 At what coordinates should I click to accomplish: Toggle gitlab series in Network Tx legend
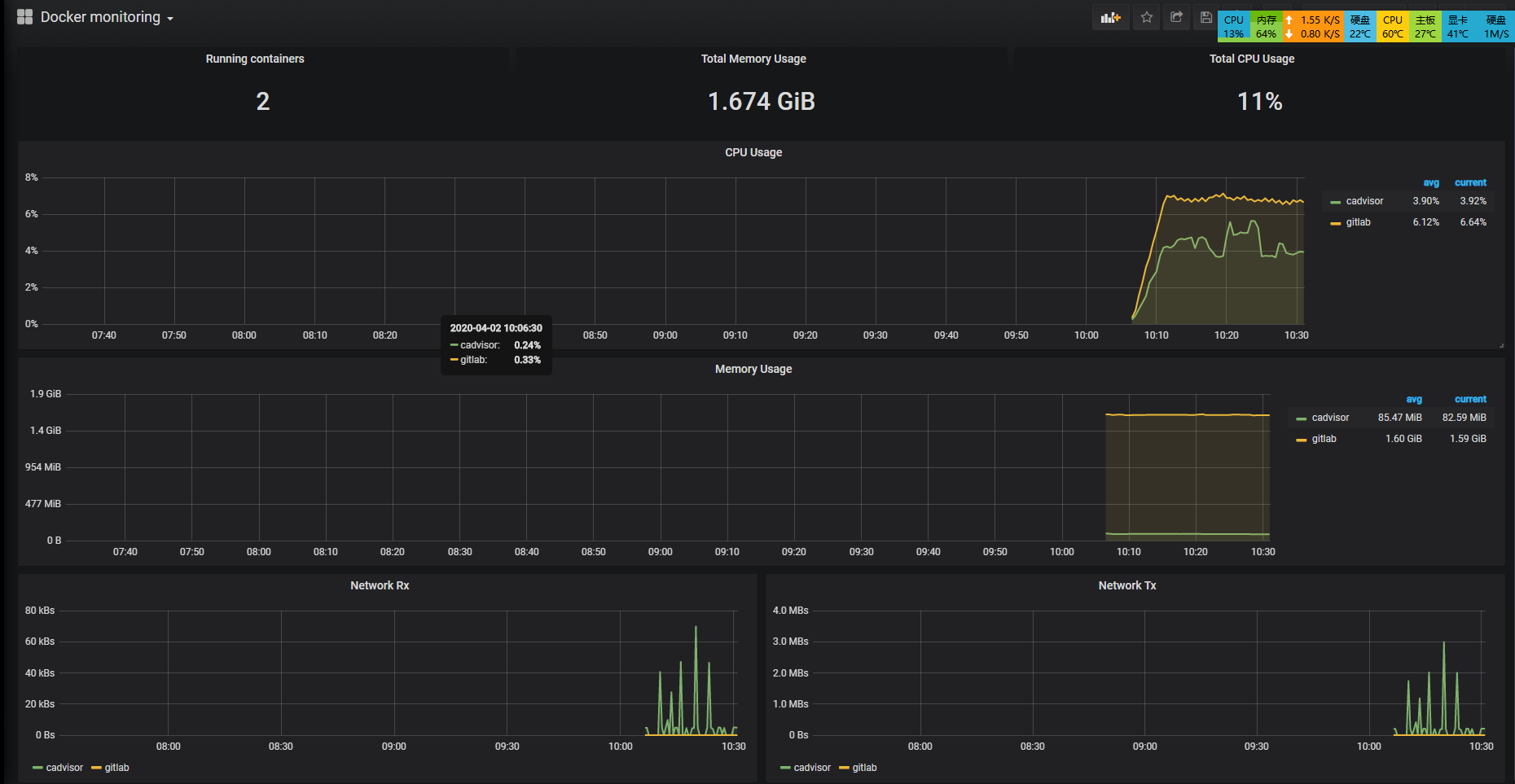(x=864, y=768)
